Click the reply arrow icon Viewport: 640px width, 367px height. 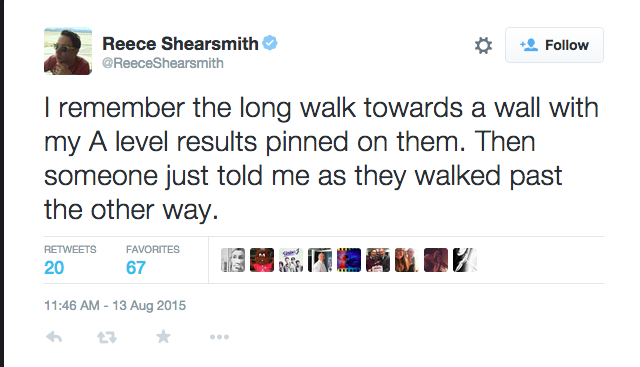[x=54, y=337]
